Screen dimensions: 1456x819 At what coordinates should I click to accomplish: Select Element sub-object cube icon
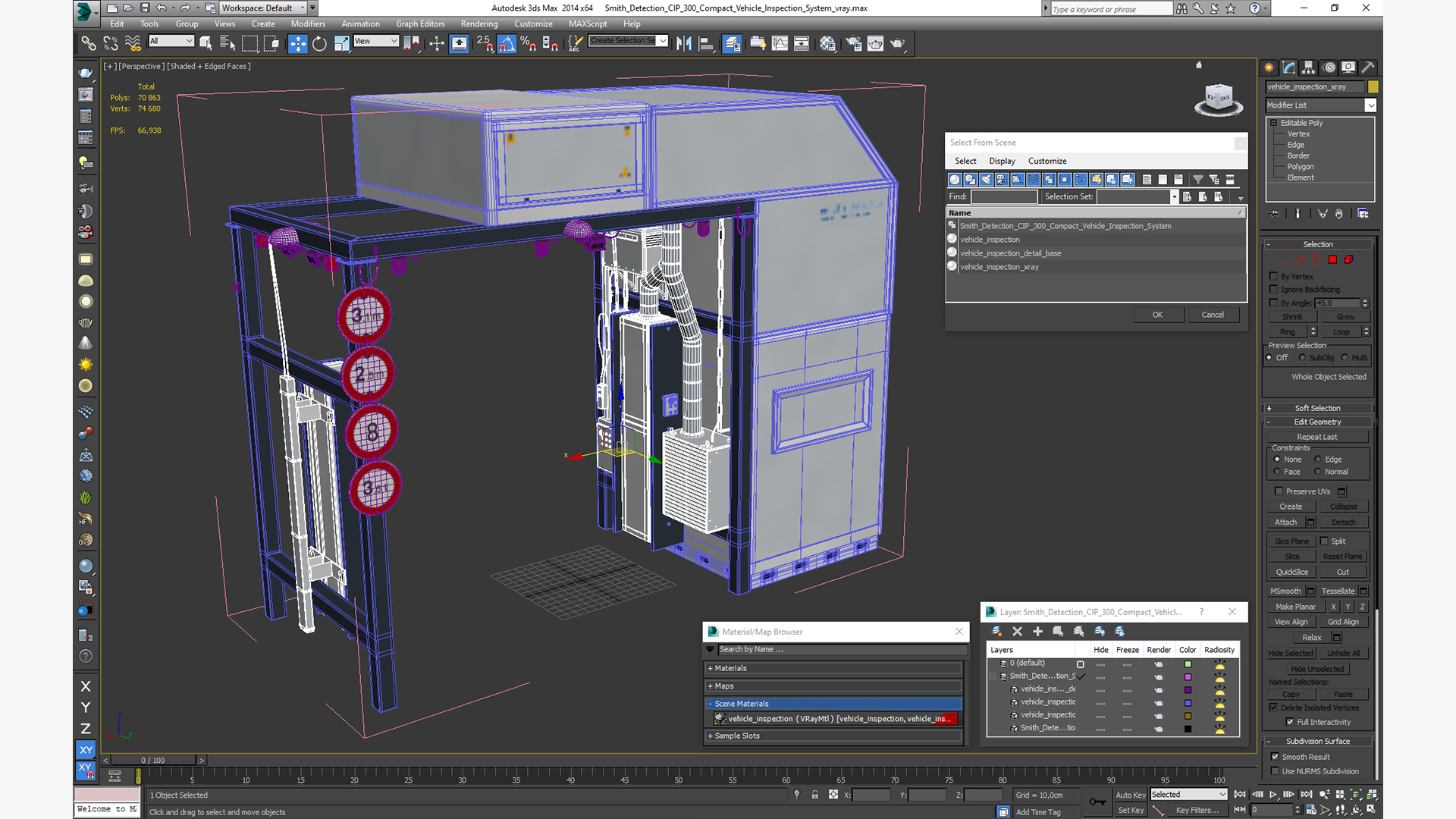coord(1348,259)
